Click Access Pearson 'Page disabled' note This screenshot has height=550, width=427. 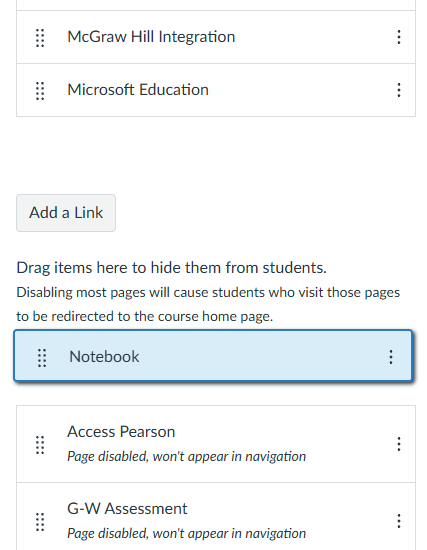[x=186, y=457]
